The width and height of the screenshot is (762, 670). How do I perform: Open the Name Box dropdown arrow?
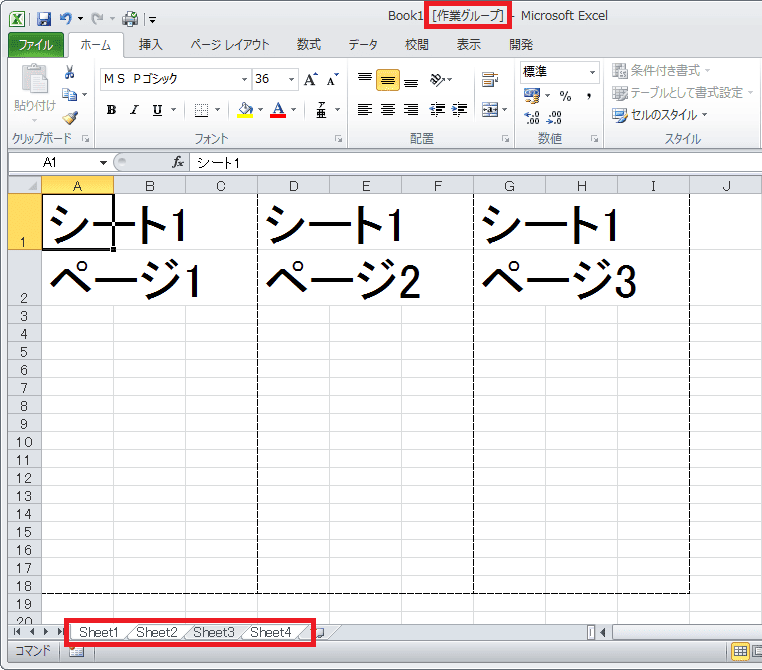point(103,163)
